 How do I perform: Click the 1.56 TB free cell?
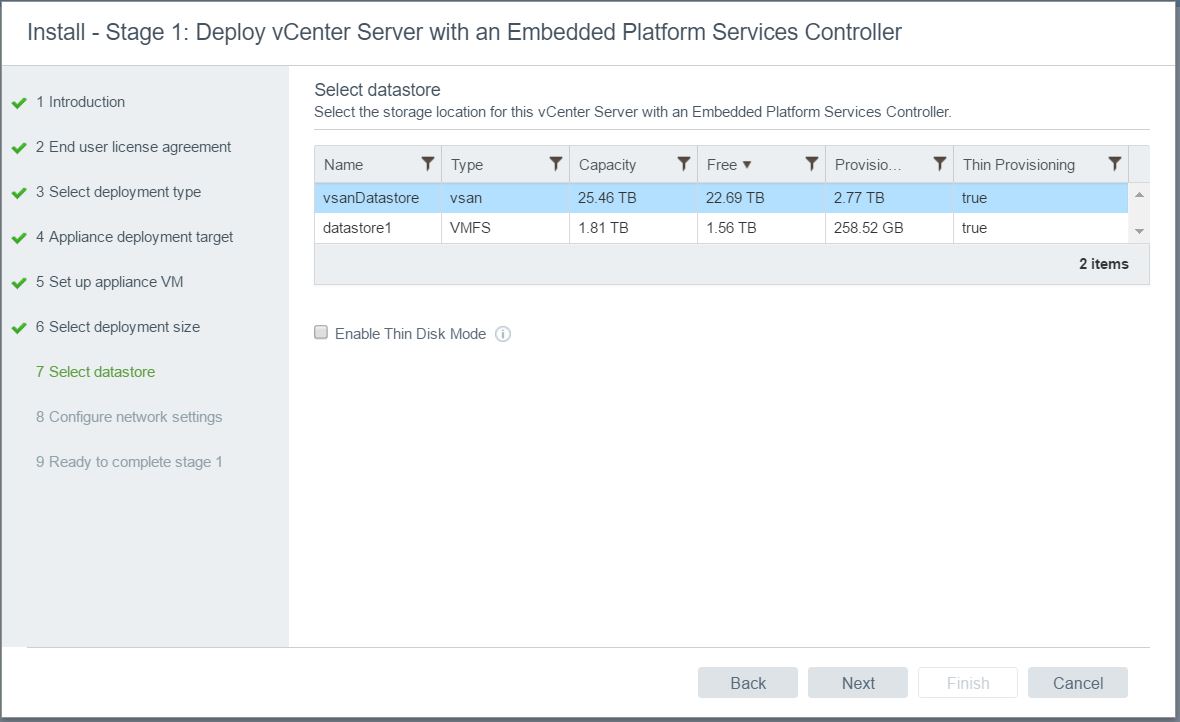coord(761,228)
